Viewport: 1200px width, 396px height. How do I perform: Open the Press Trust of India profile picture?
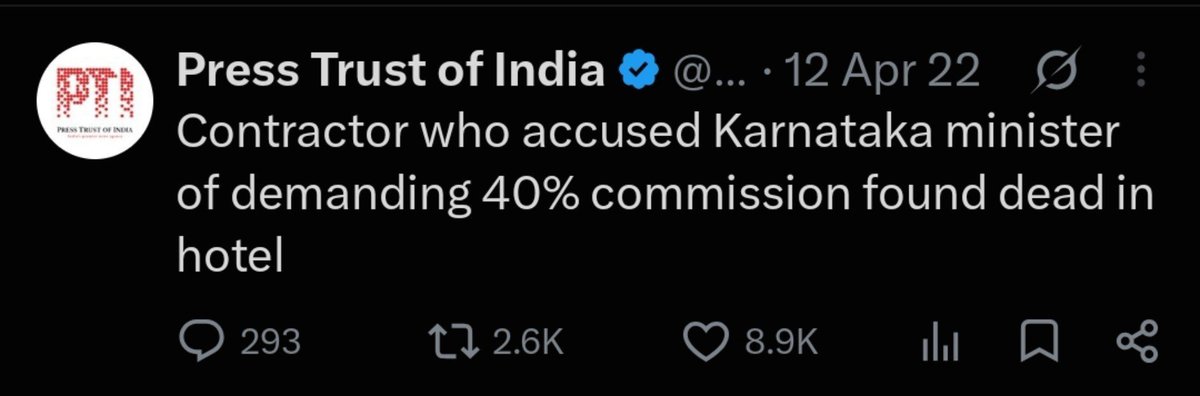pyautogui.click(x=95, y=102)
